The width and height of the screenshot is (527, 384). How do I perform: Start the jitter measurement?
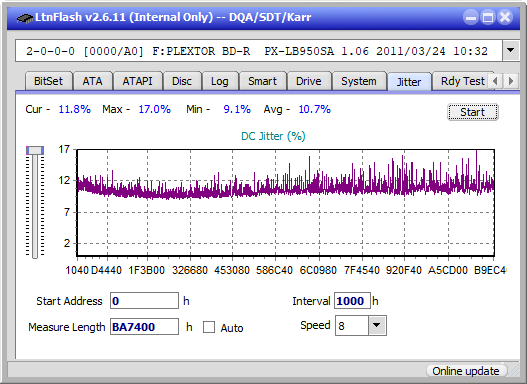(x=473, y=112)
